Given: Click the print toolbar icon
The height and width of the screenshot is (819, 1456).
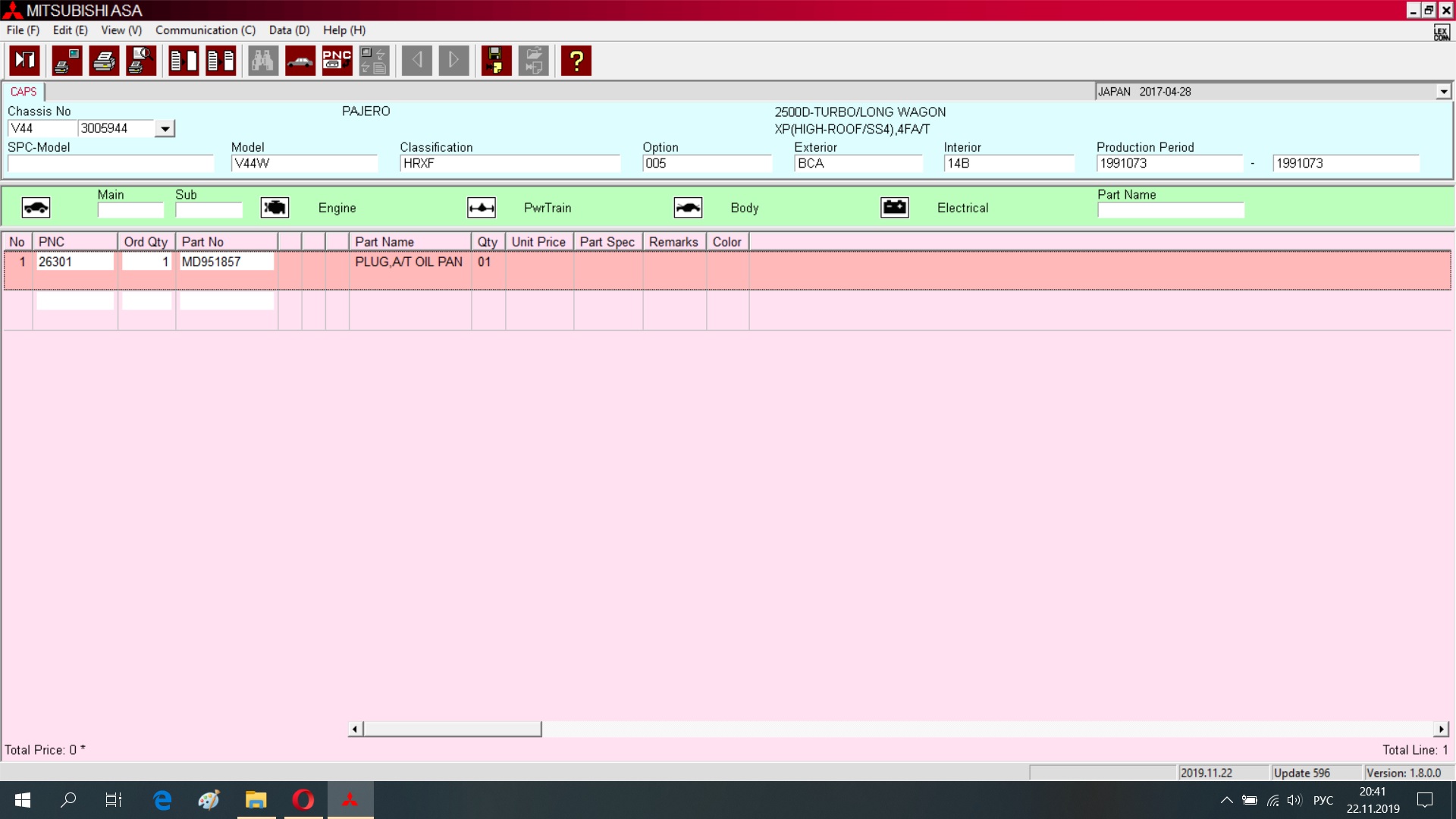Looking at the screenshot, I should coord(104,61).
